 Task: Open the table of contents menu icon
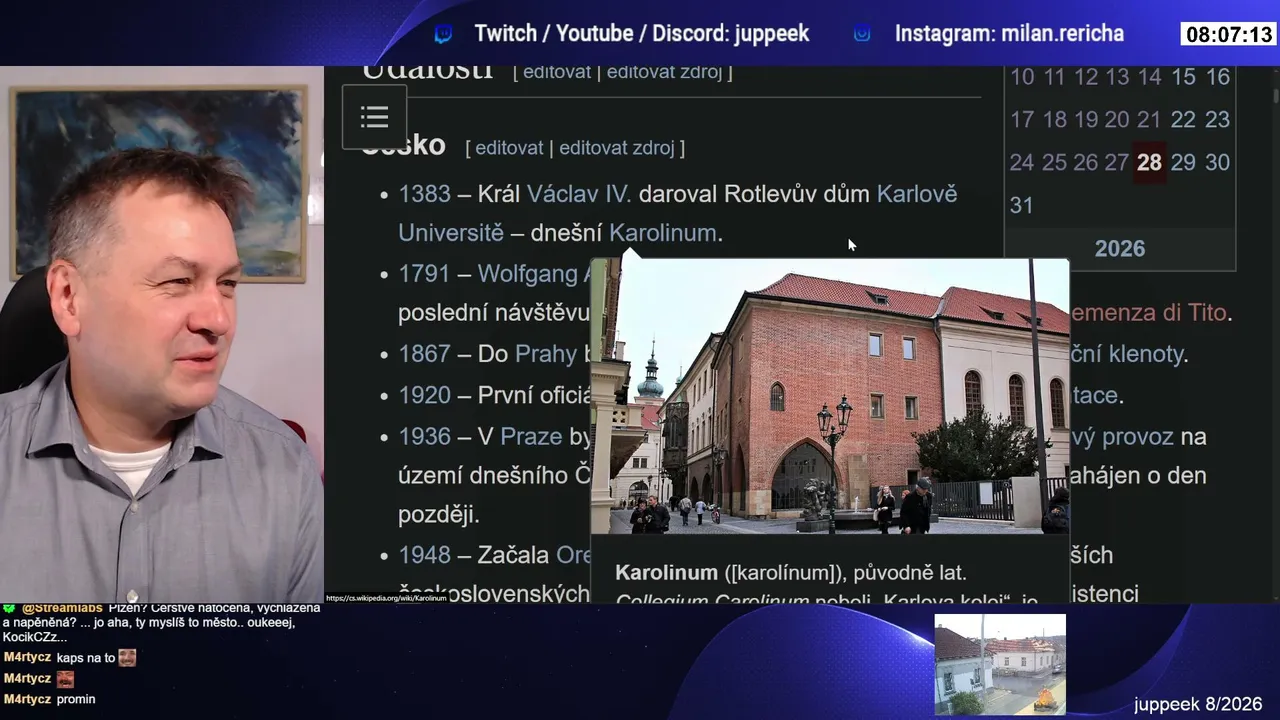coord(374,117)
